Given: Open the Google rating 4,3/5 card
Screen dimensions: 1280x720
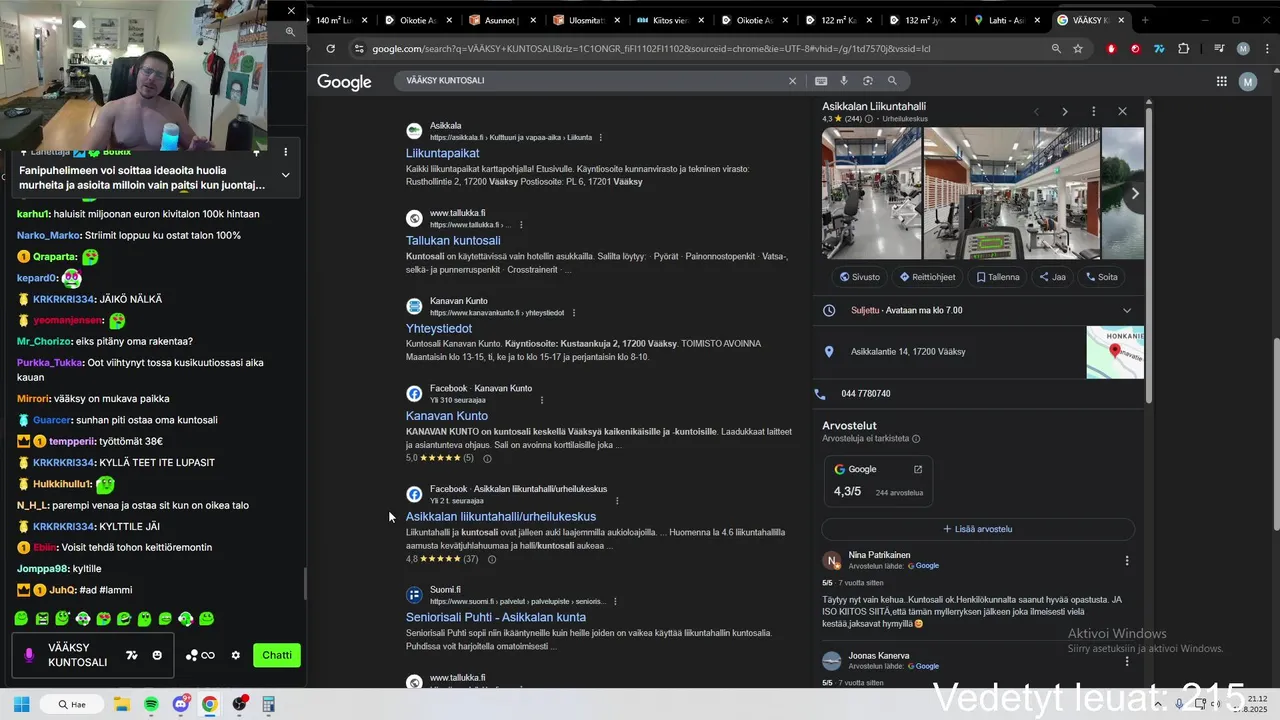Looking at the screenshot, I should pos(879,481).
